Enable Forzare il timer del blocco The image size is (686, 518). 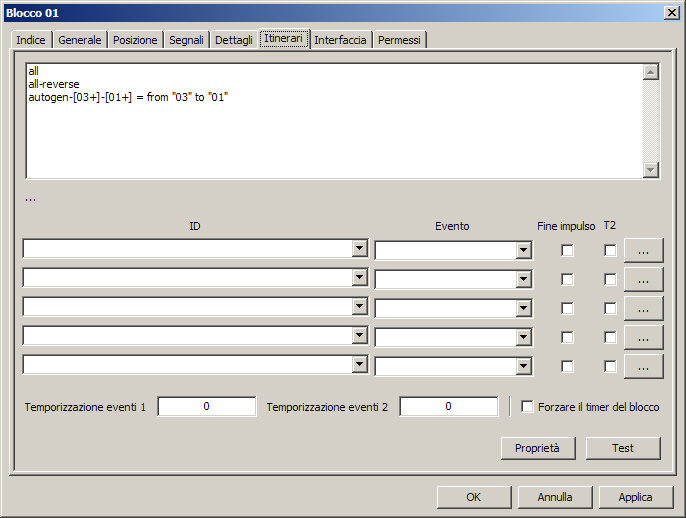pos(528,407)
